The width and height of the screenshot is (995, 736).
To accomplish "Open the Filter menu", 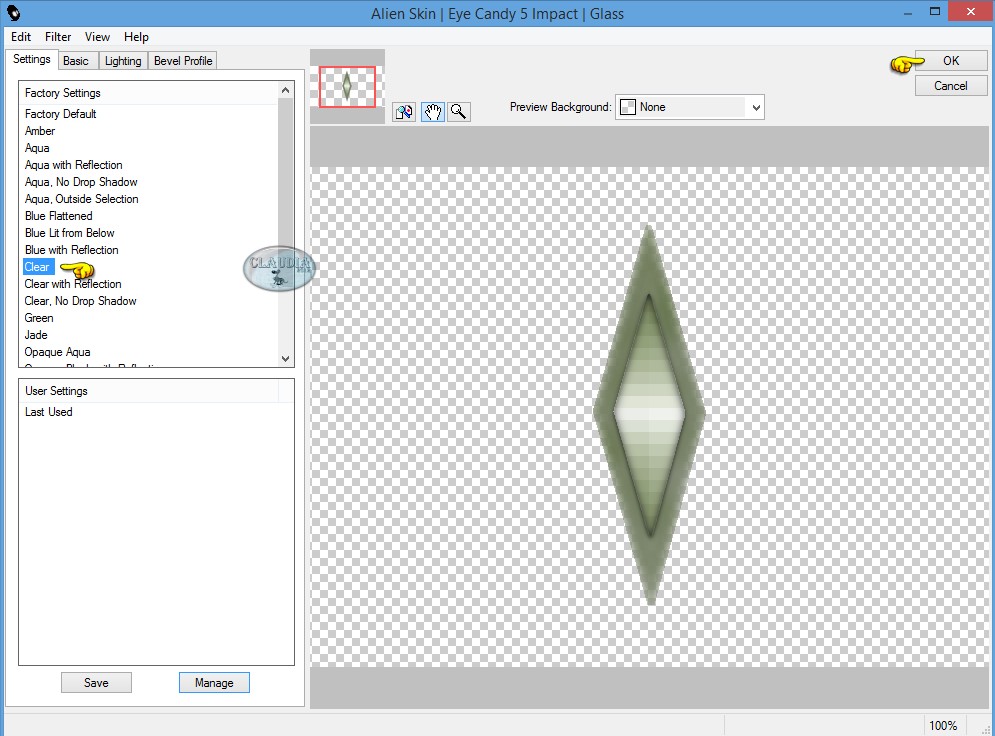I will pyautogui.click(x=58, y=37).
